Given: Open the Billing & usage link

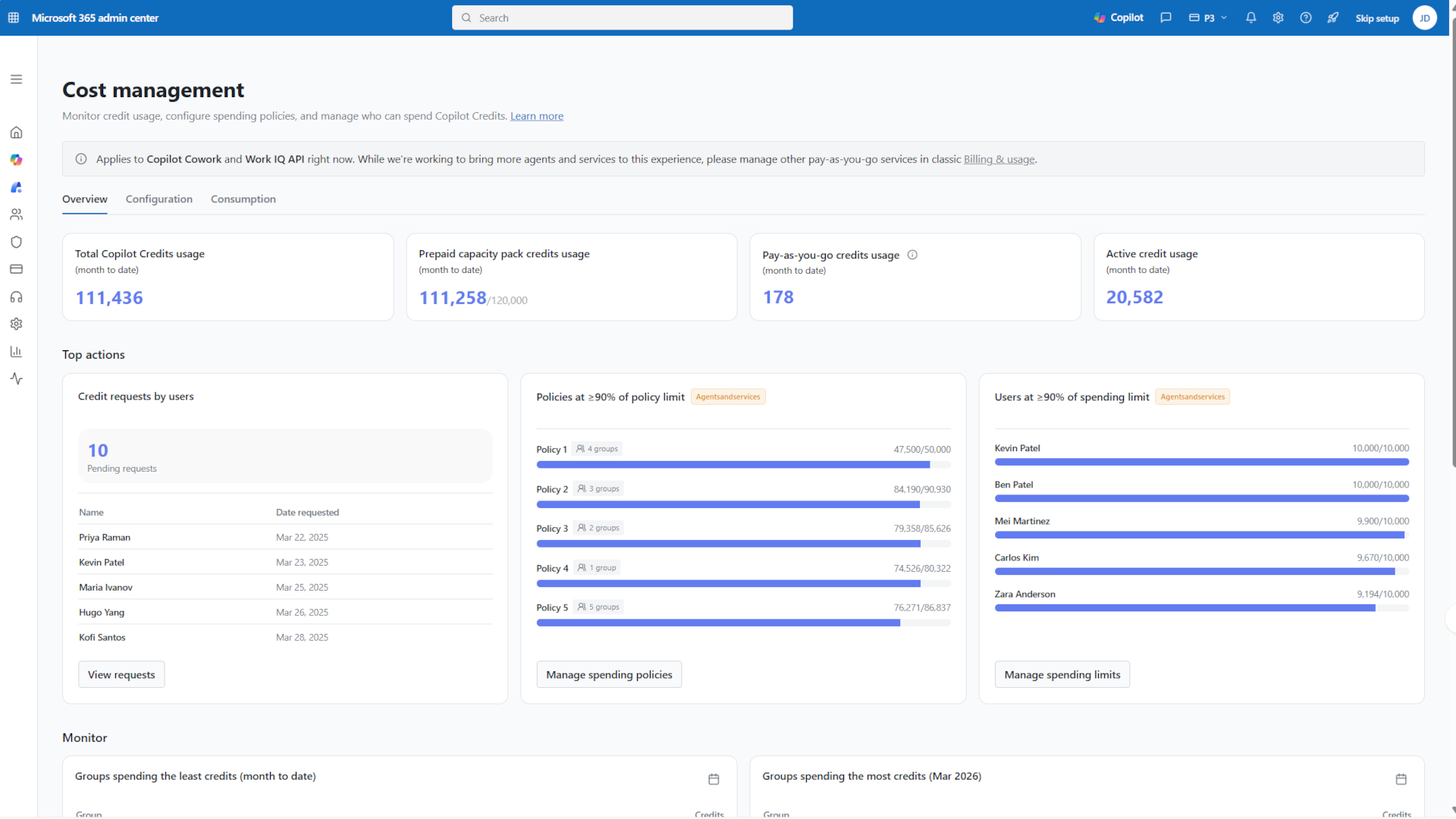Looking at the screenshot, I should pyautogui.click(x=999, y=159).
